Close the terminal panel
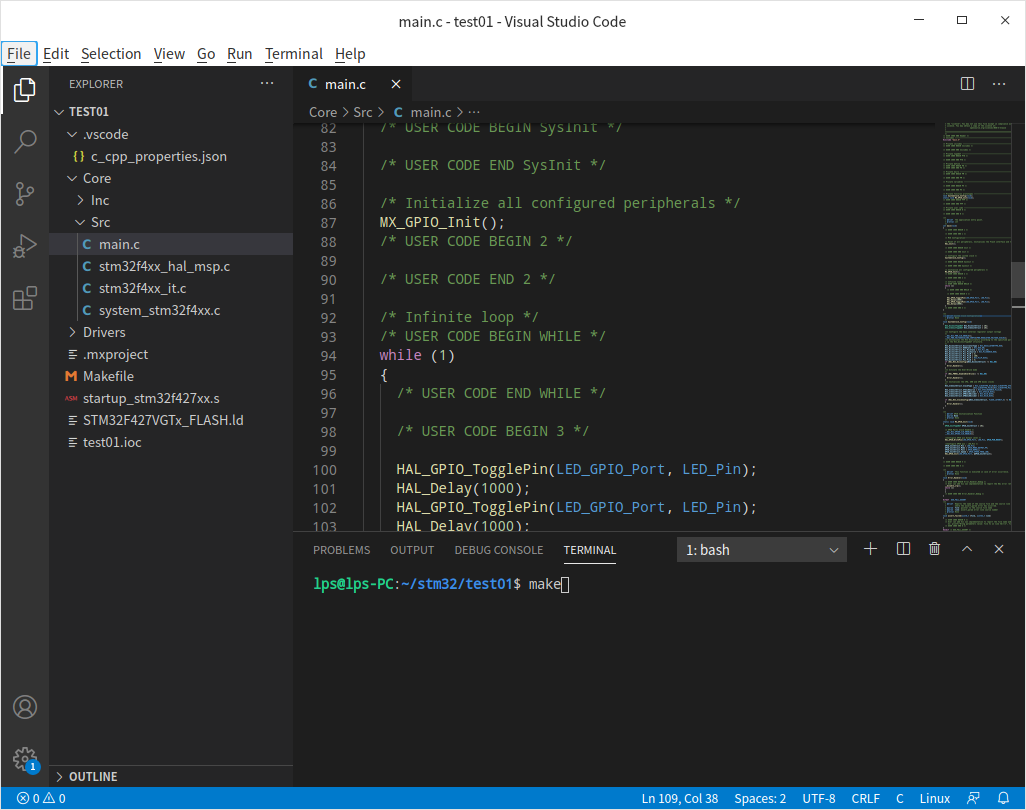Screen dimensions: 1026x810 click(999, 549)
